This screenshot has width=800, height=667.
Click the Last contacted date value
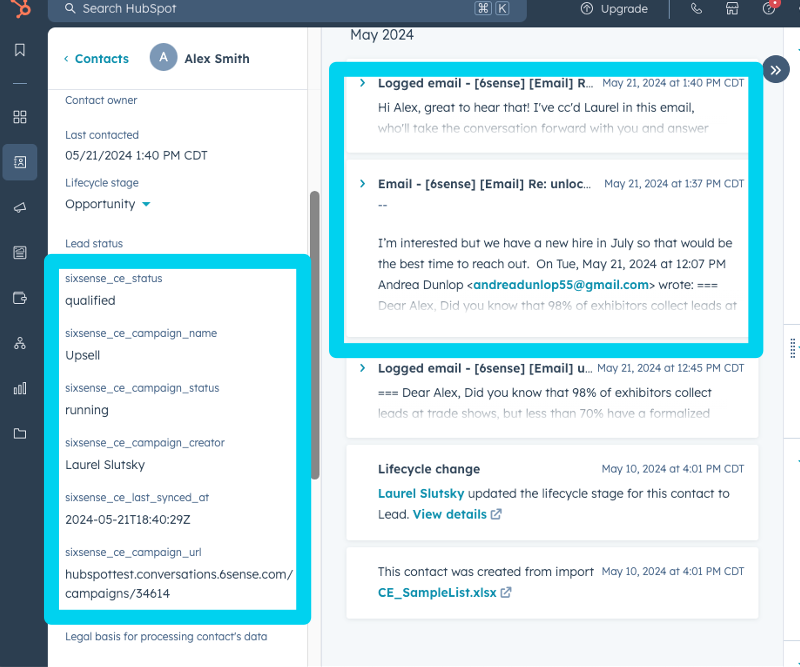(136, 155)
